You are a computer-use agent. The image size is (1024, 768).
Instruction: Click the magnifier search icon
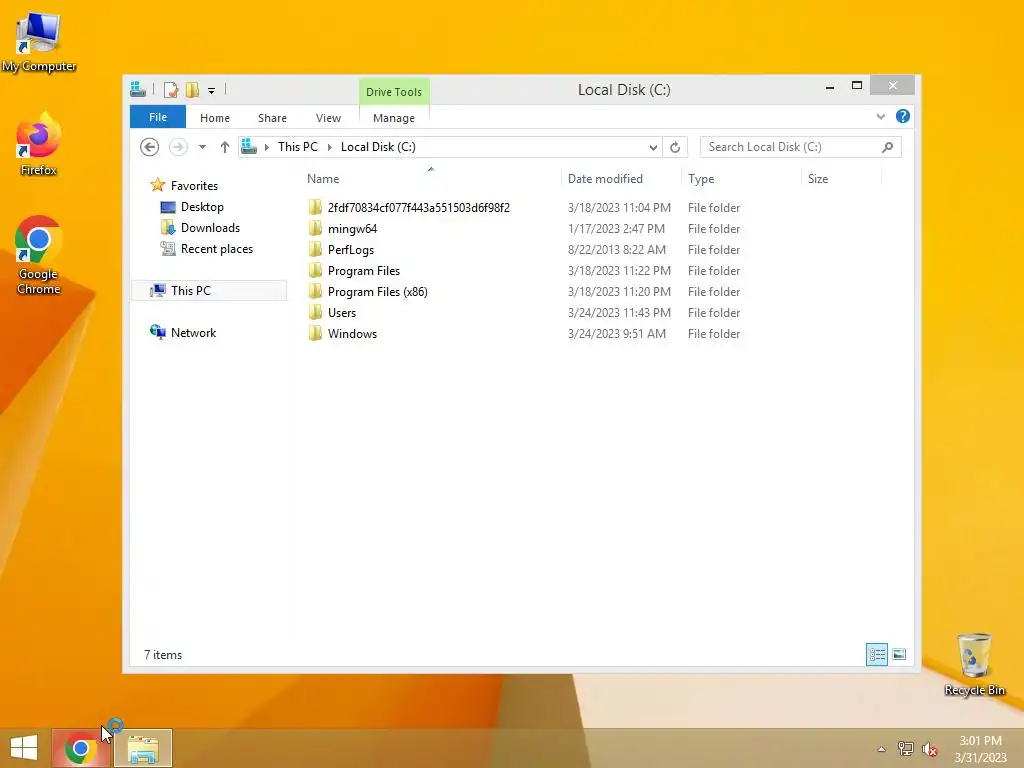click(x=888, y=147)
